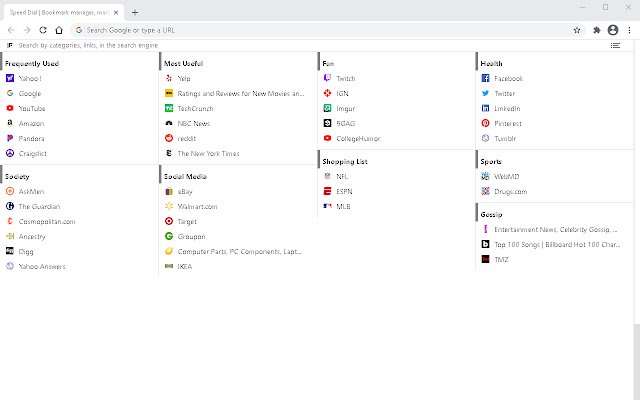Click the Gossip category header

click(x=491, y=215)
